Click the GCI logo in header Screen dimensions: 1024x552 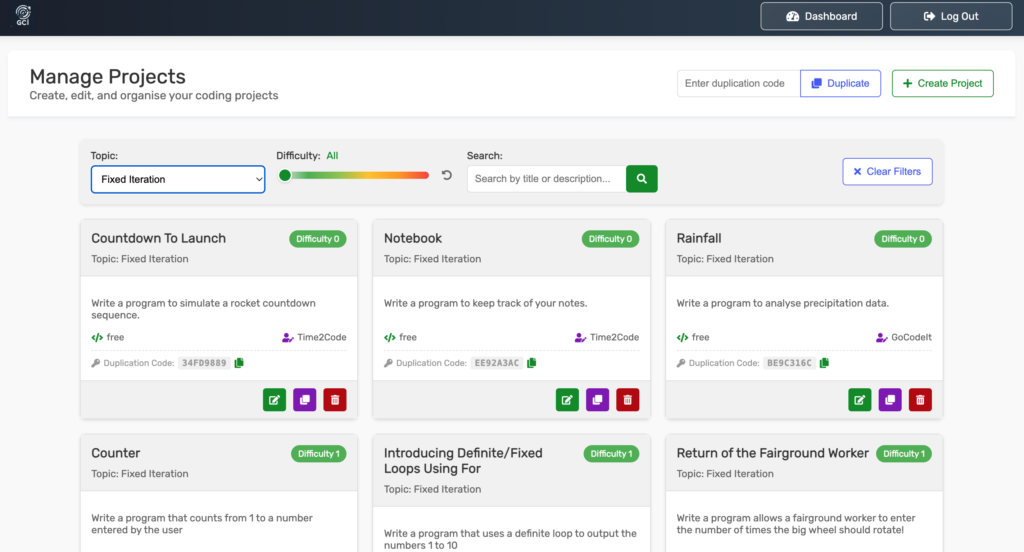click(x=23, y=16)
